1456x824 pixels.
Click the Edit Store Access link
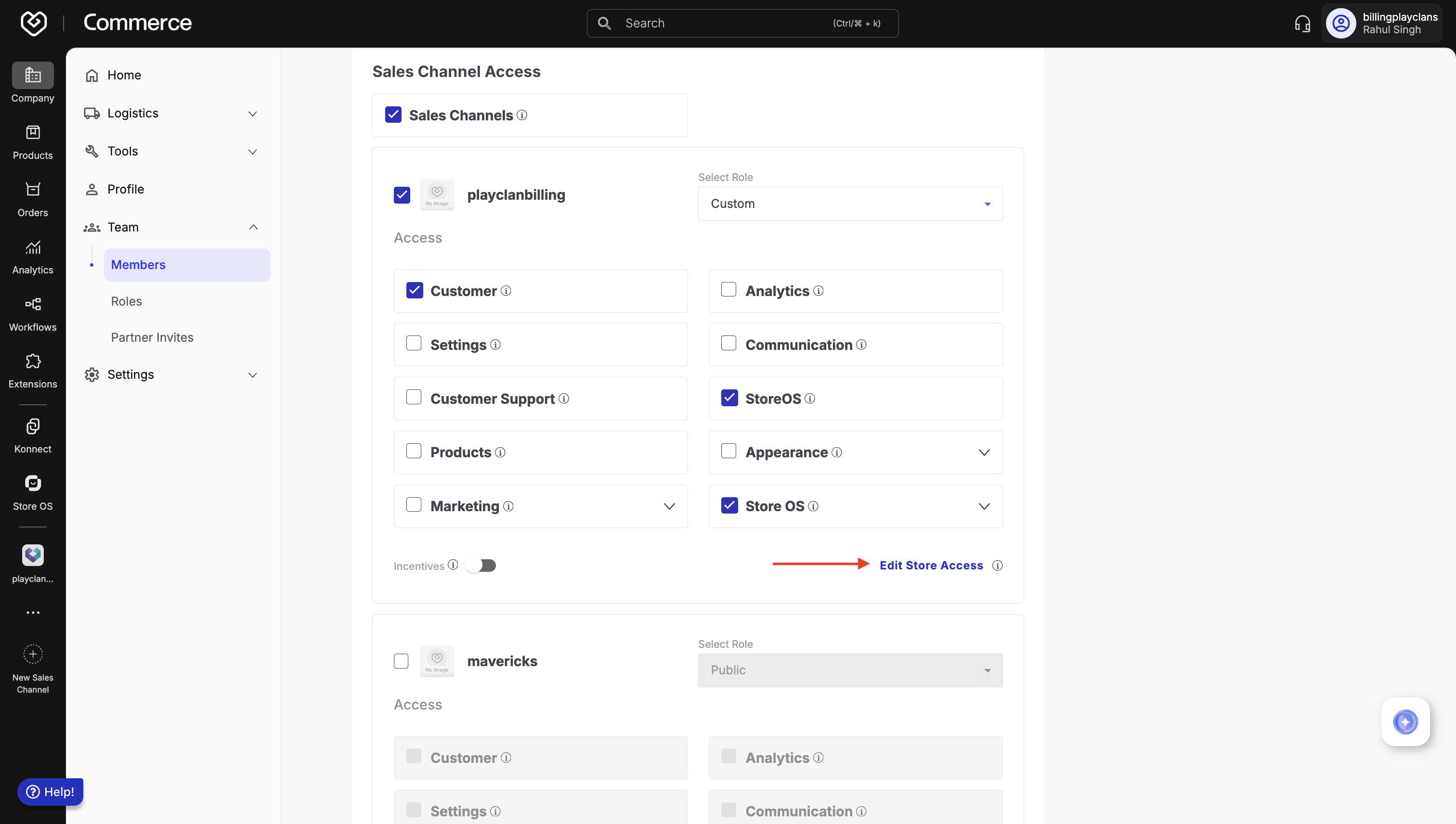[x=931, y=566]
